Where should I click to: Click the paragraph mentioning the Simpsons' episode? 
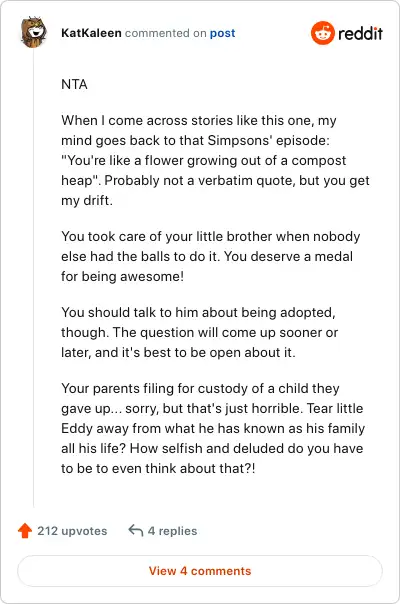(215, 160)
